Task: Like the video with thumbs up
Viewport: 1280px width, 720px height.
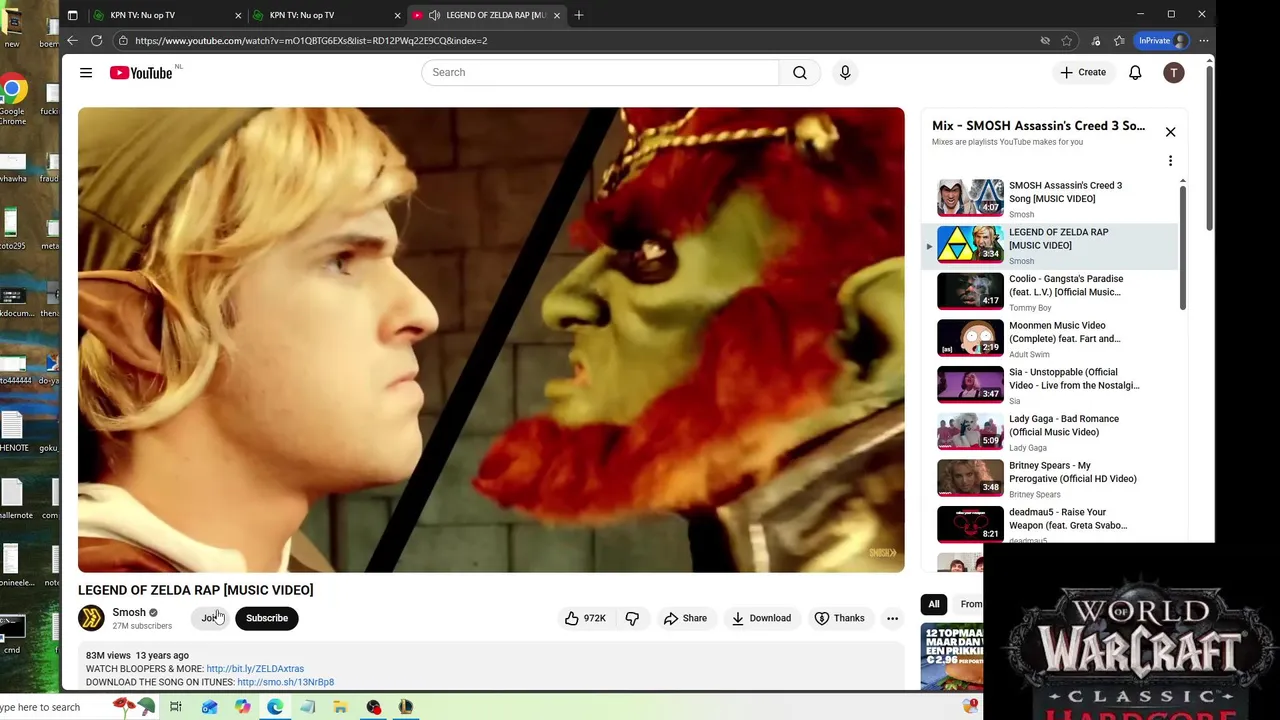Action: tap(585, 618)
